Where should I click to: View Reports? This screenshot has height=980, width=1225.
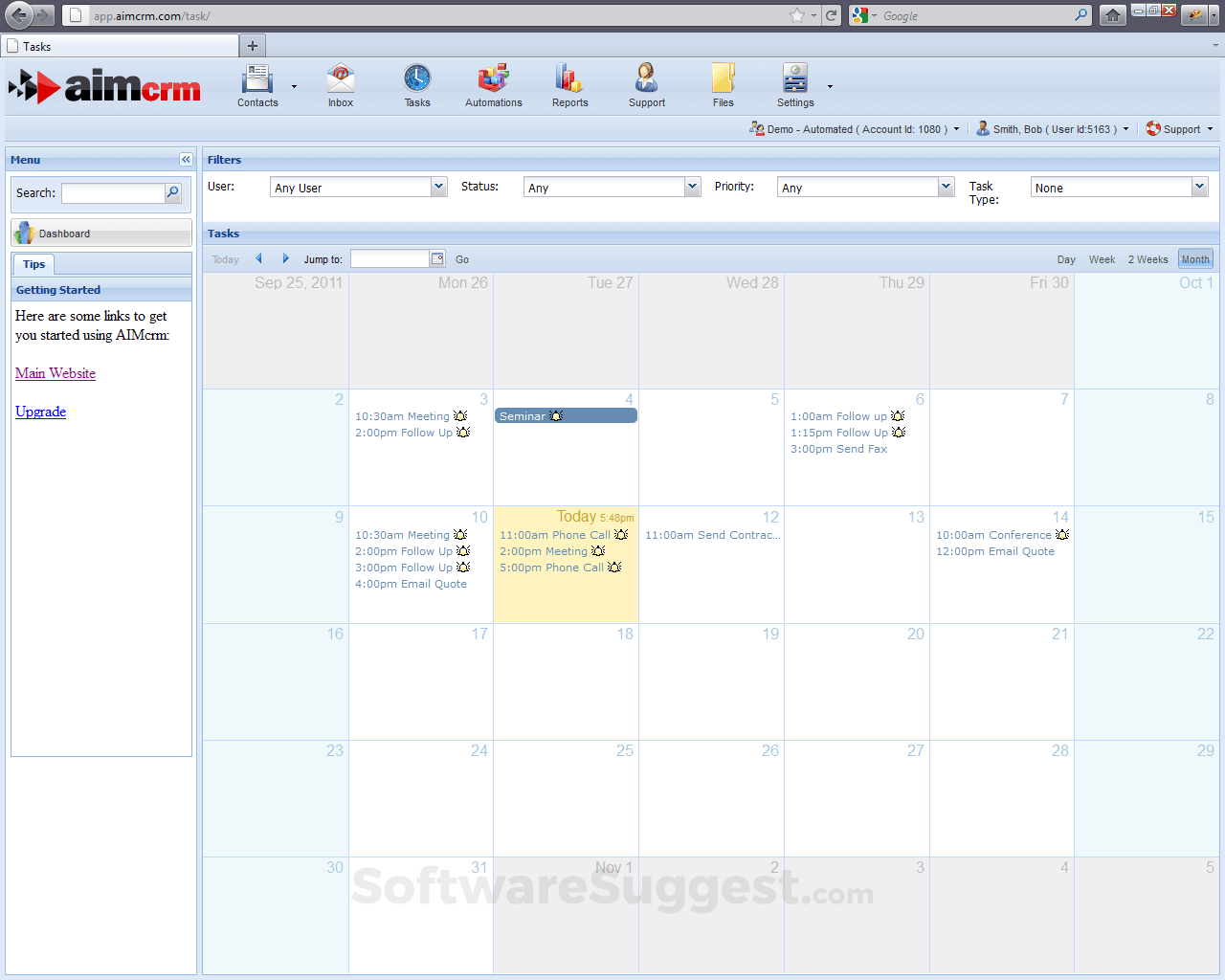pyautogui.click(x=569, y=85)
